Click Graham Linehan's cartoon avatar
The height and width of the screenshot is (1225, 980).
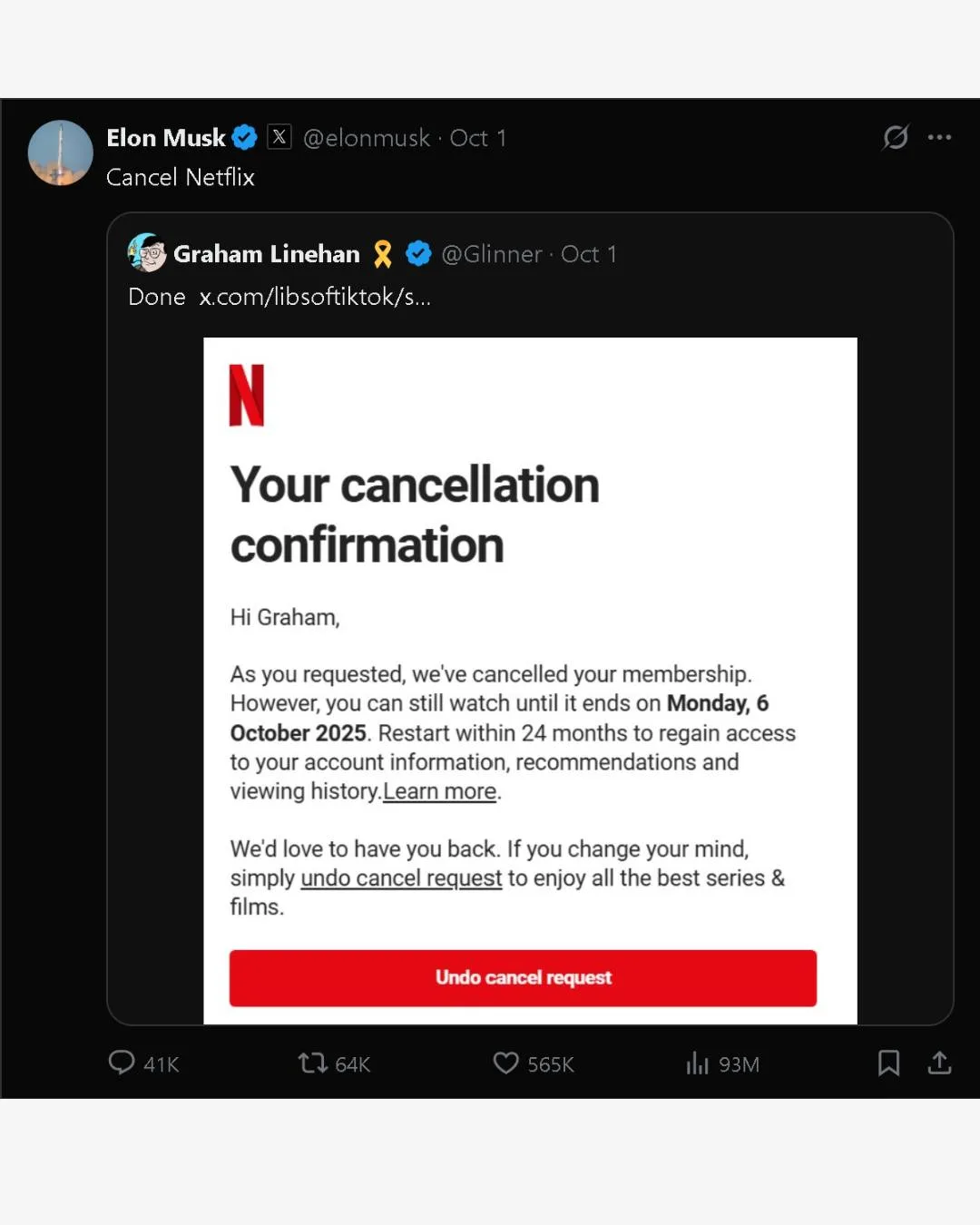coord(147,253)
